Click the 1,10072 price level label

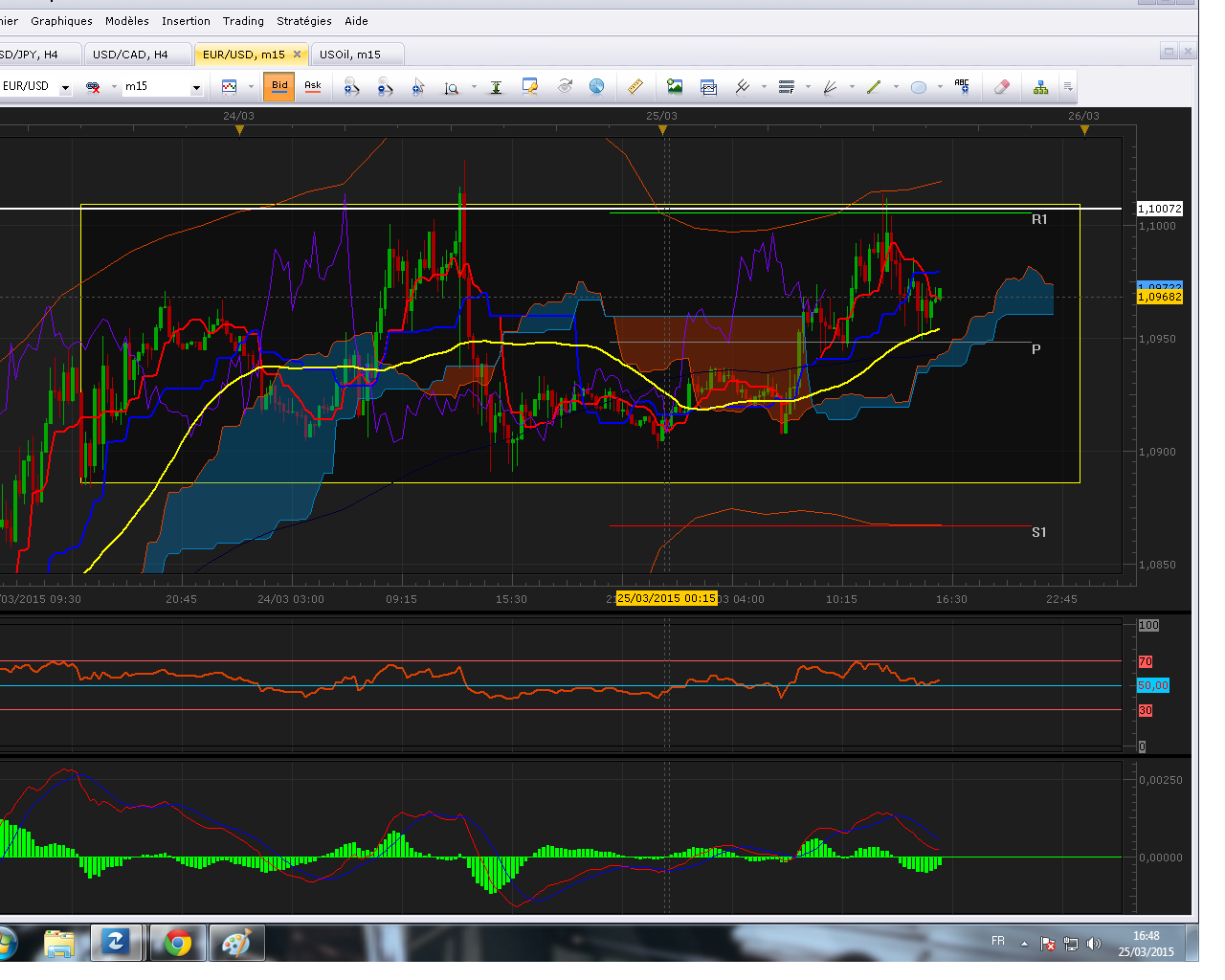[x=1159, y=209]
